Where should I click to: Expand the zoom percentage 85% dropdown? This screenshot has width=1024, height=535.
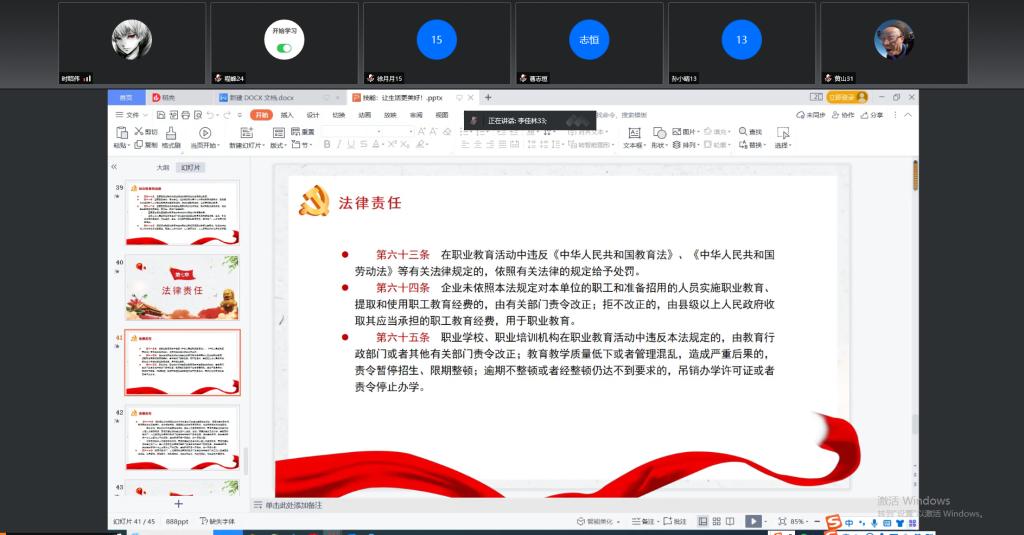coord(808,521)
